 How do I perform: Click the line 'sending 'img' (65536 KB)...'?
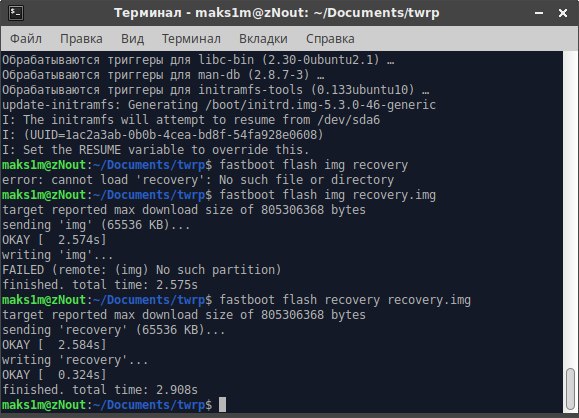96,225
